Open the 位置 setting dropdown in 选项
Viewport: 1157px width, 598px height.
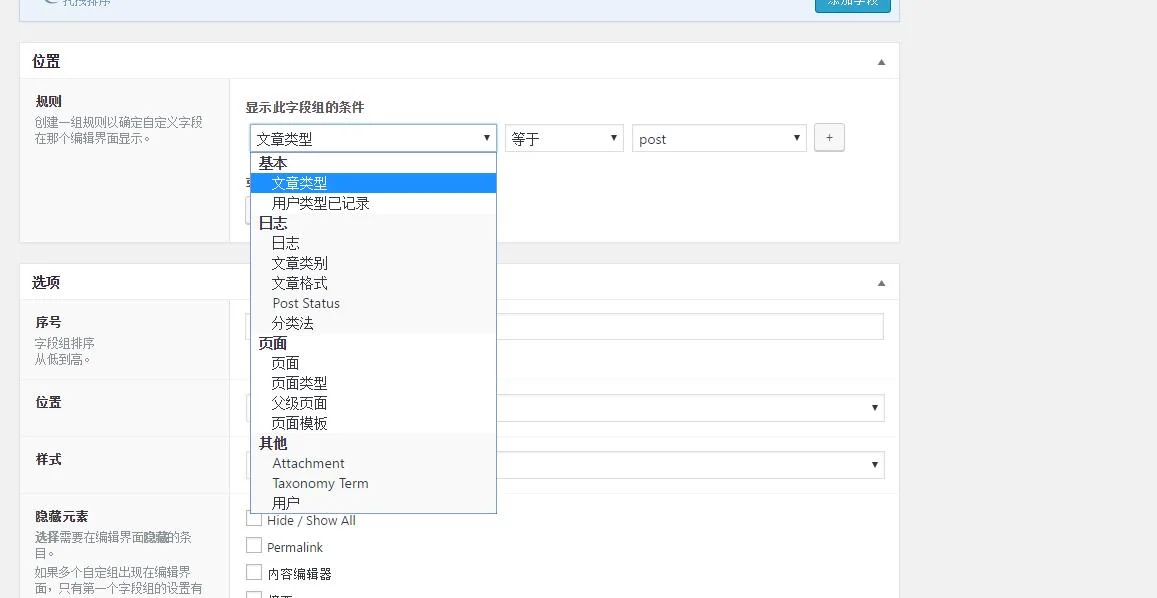pyautogui.click(x=565, y=407)
